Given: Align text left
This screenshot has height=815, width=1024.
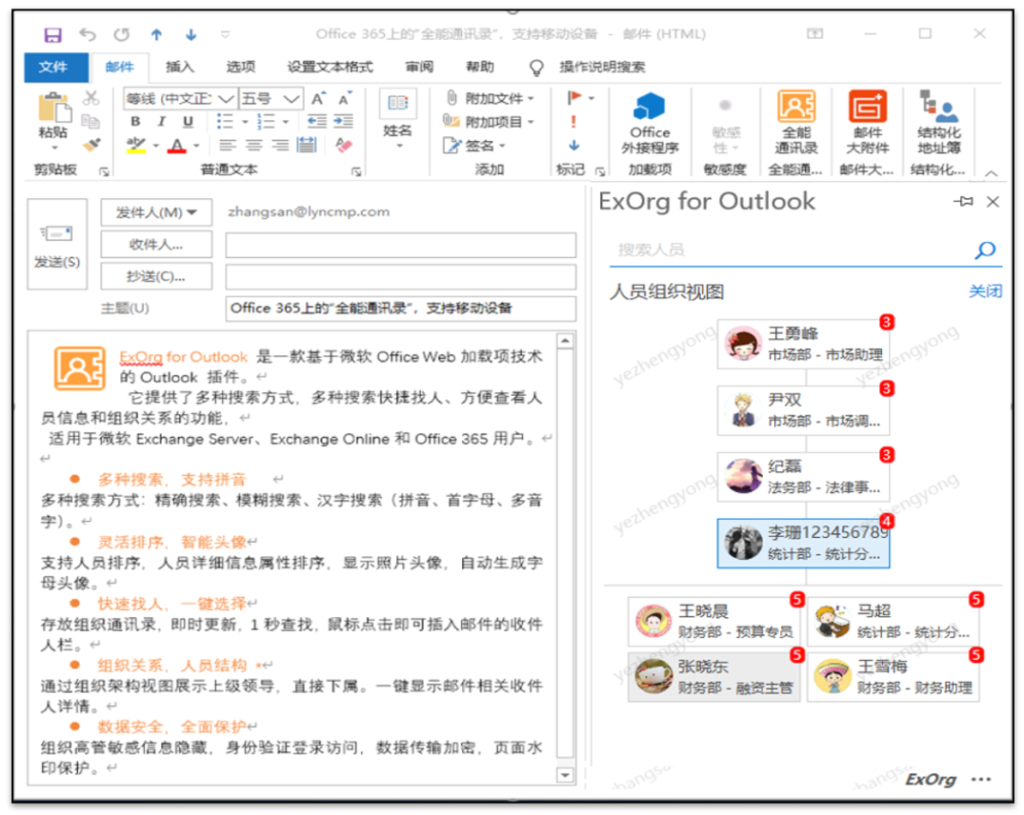Looking at the screenshot, I should pyautogui.click(x=227, y=145).
